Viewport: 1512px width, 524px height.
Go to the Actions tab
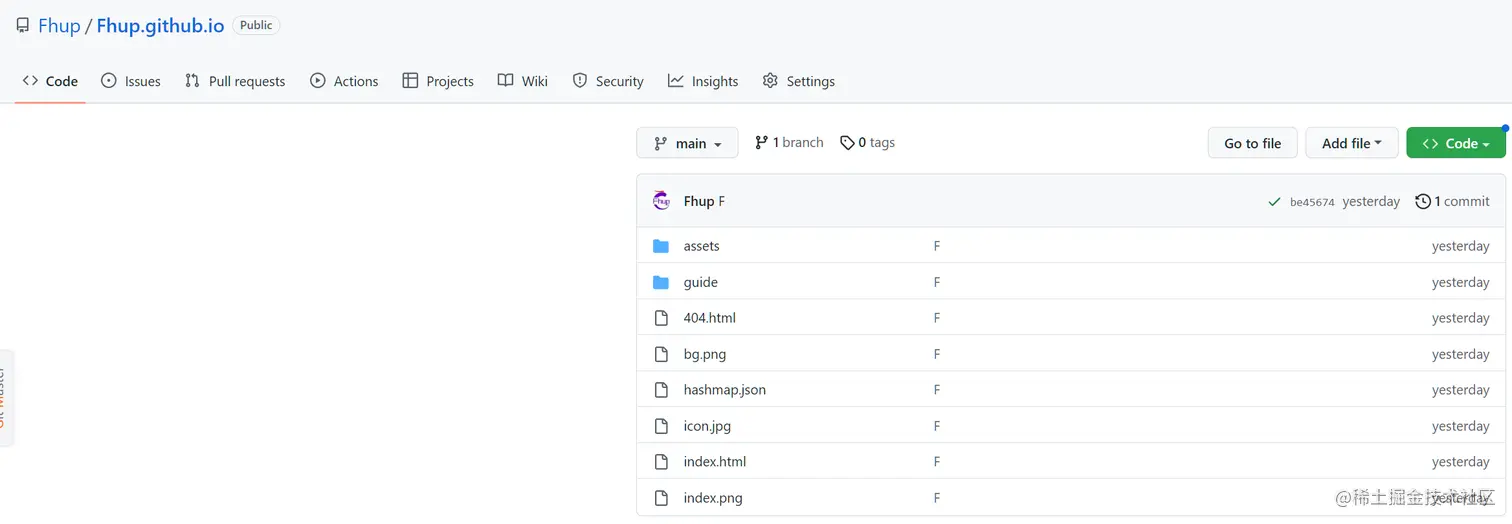[x=344, y=81]
